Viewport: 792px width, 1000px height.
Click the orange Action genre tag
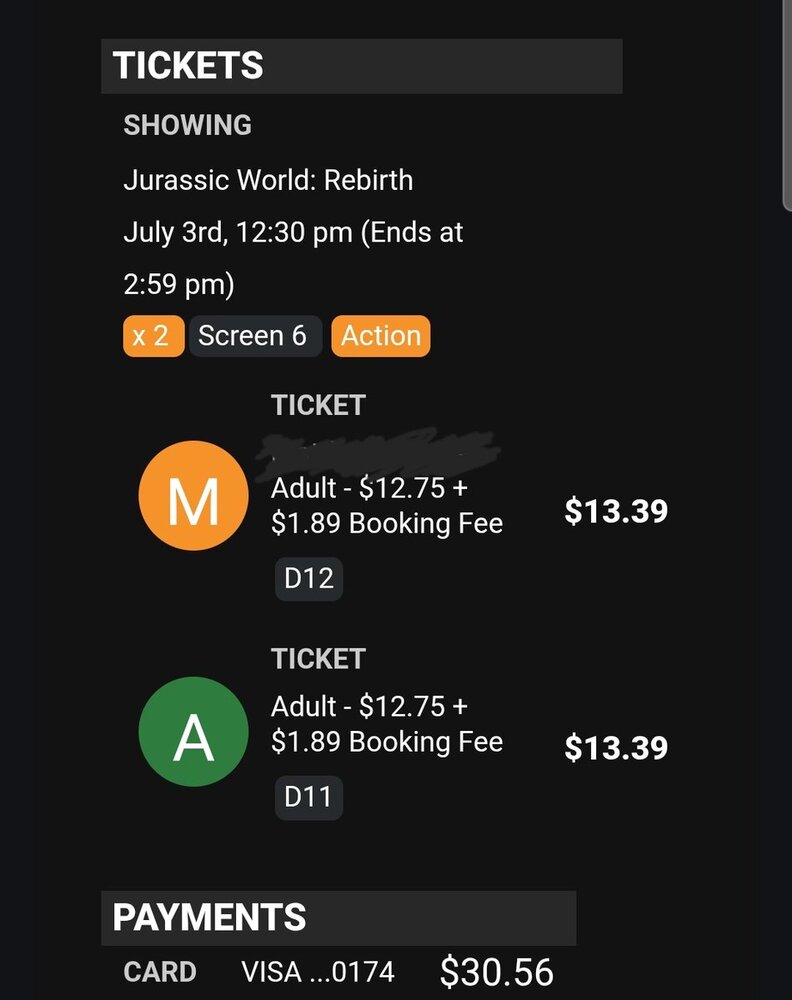(x=380, y=337)
